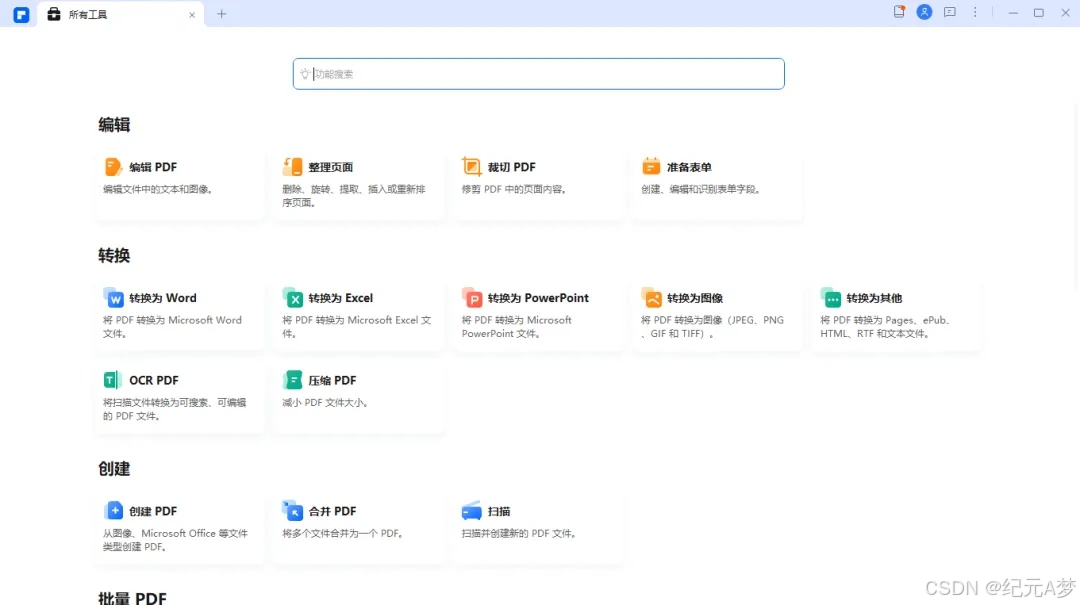Maximize the application window
This screenshot has width=1080, height=605.
pos(1039,12)
